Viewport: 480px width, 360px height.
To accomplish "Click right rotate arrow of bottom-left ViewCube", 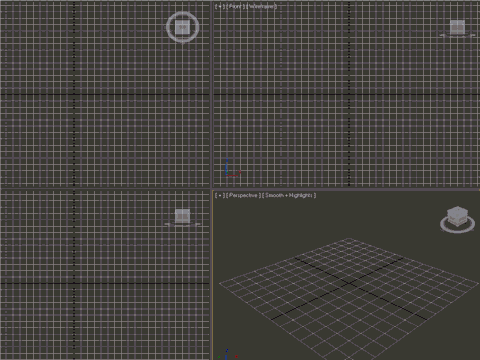I will point(197,224).
